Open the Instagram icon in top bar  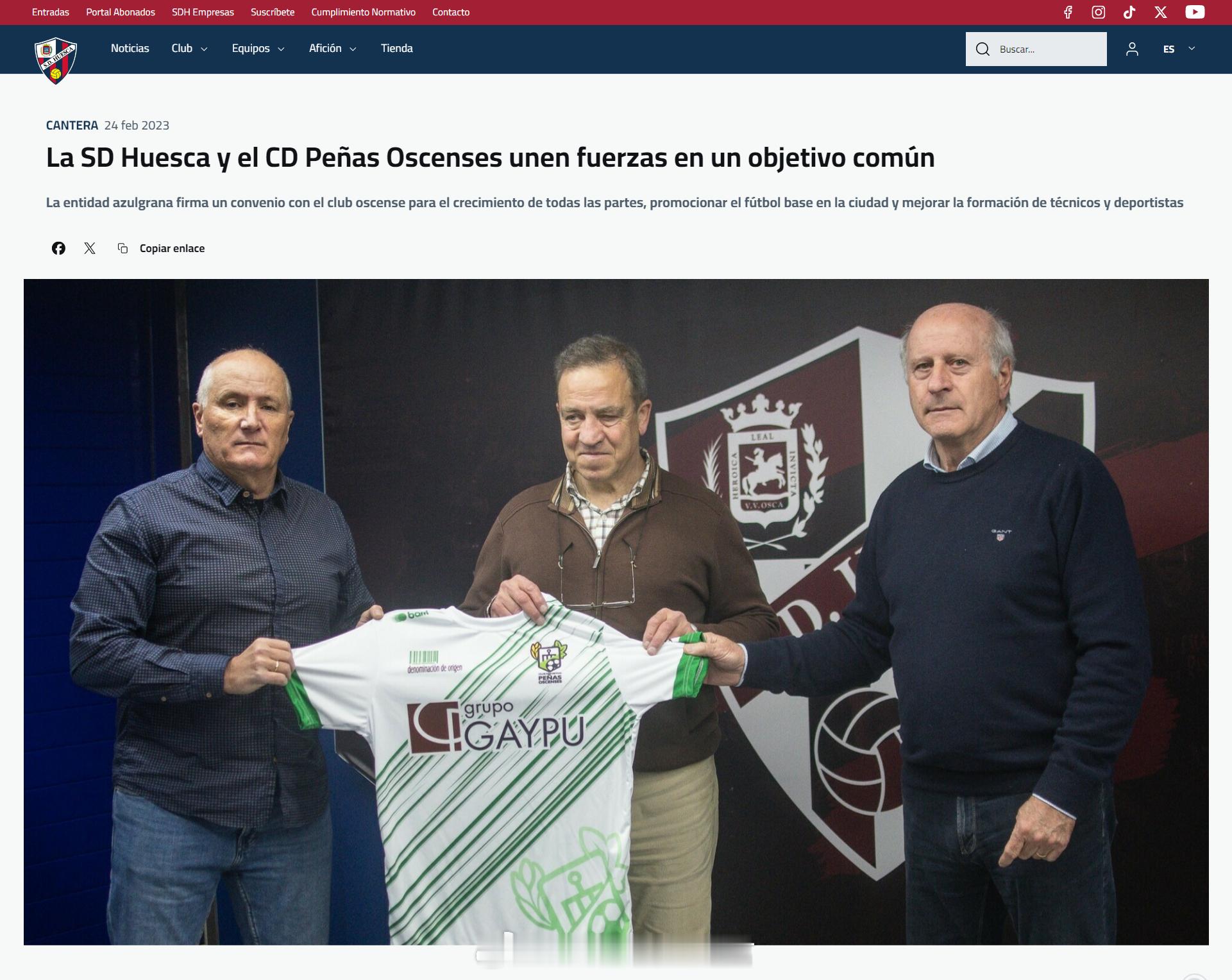tap(1099, 12)
